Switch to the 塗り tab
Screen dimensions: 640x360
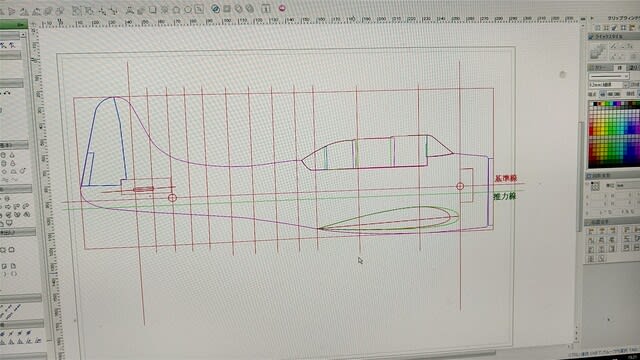click(633, 68)
